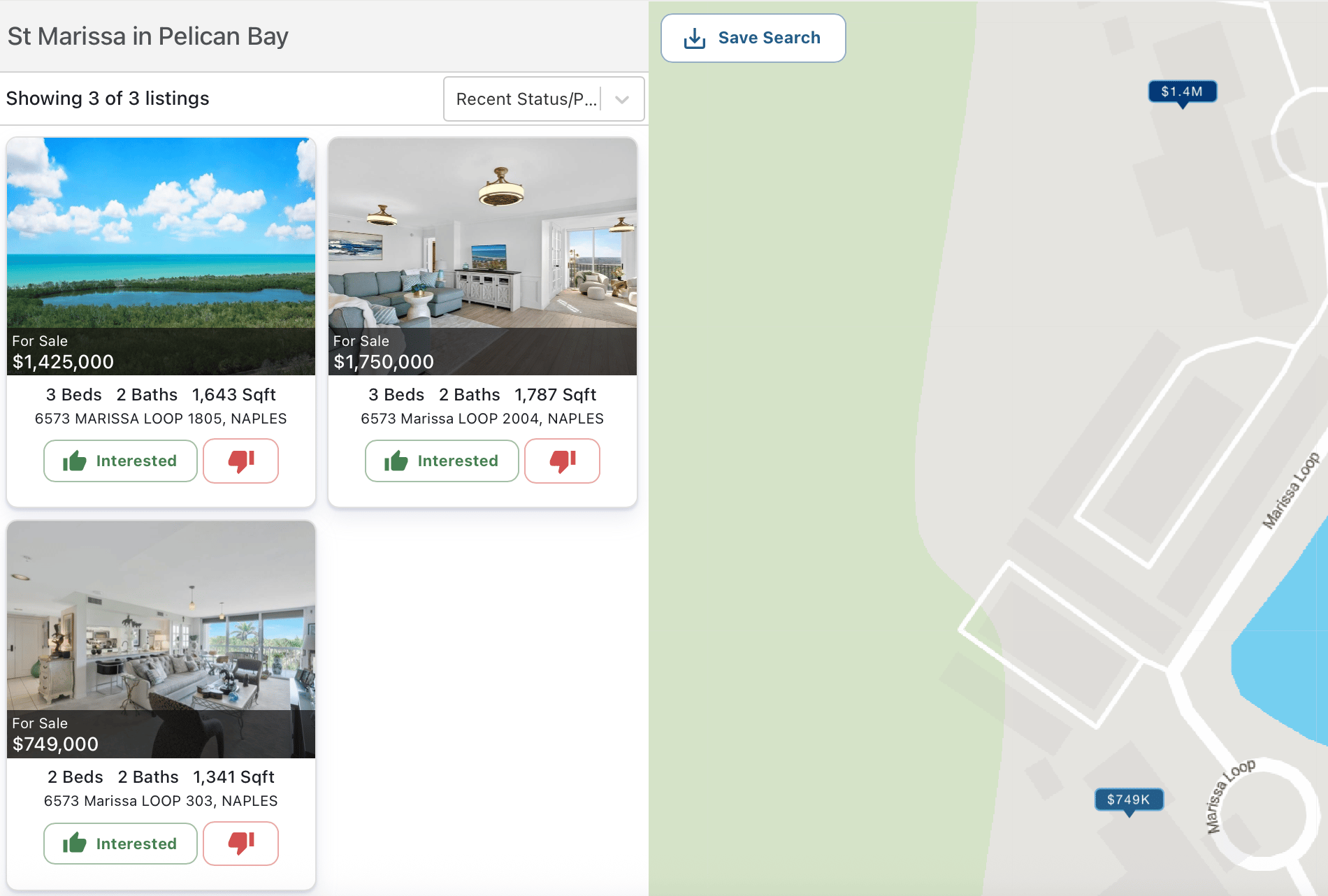Open address 6573 Marissa LOOP 303, NAPLES
The image size is (1328, 896).
click(161, 801)
